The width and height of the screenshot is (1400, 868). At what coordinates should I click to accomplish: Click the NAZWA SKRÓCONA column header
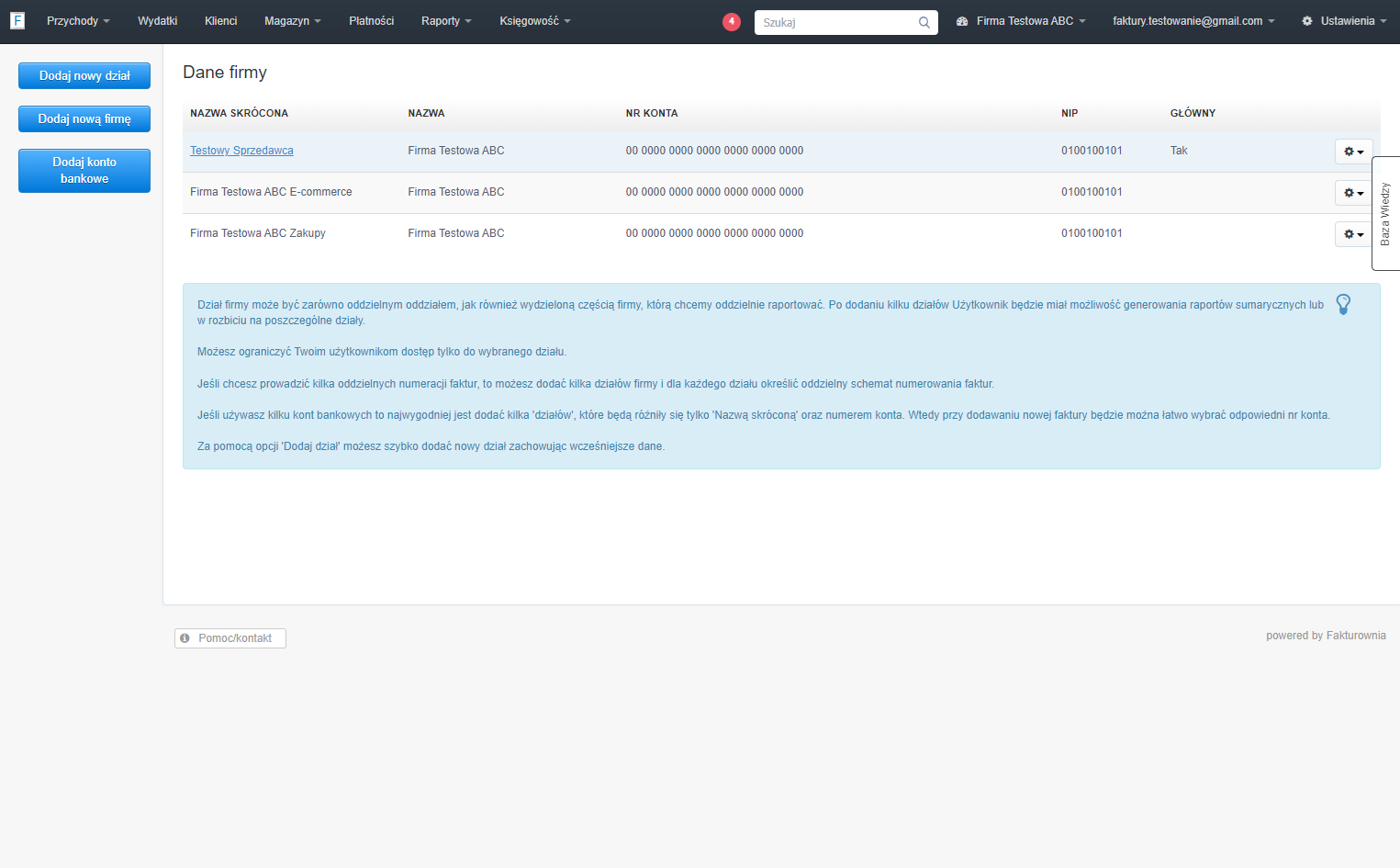(239, 114)
